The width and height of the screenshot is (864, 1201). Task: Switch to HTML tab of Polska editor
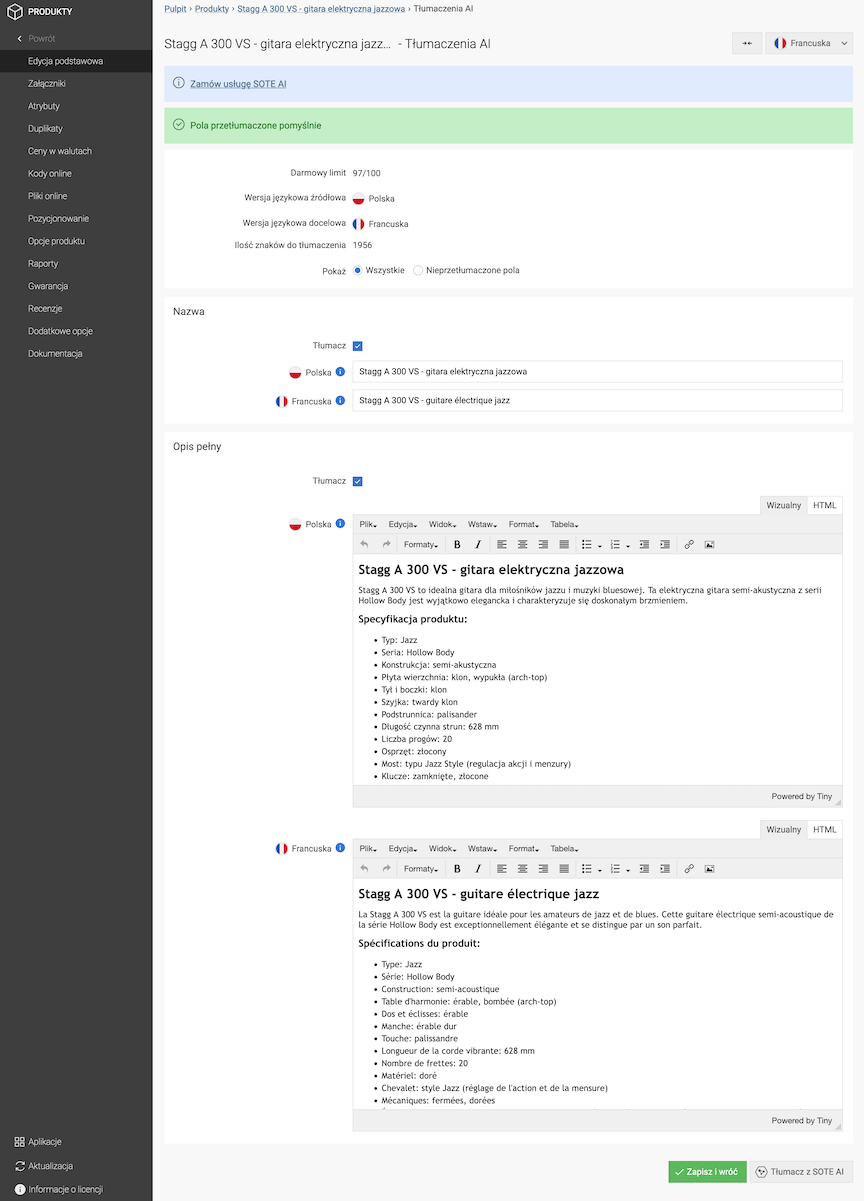[x=825, y=505]
